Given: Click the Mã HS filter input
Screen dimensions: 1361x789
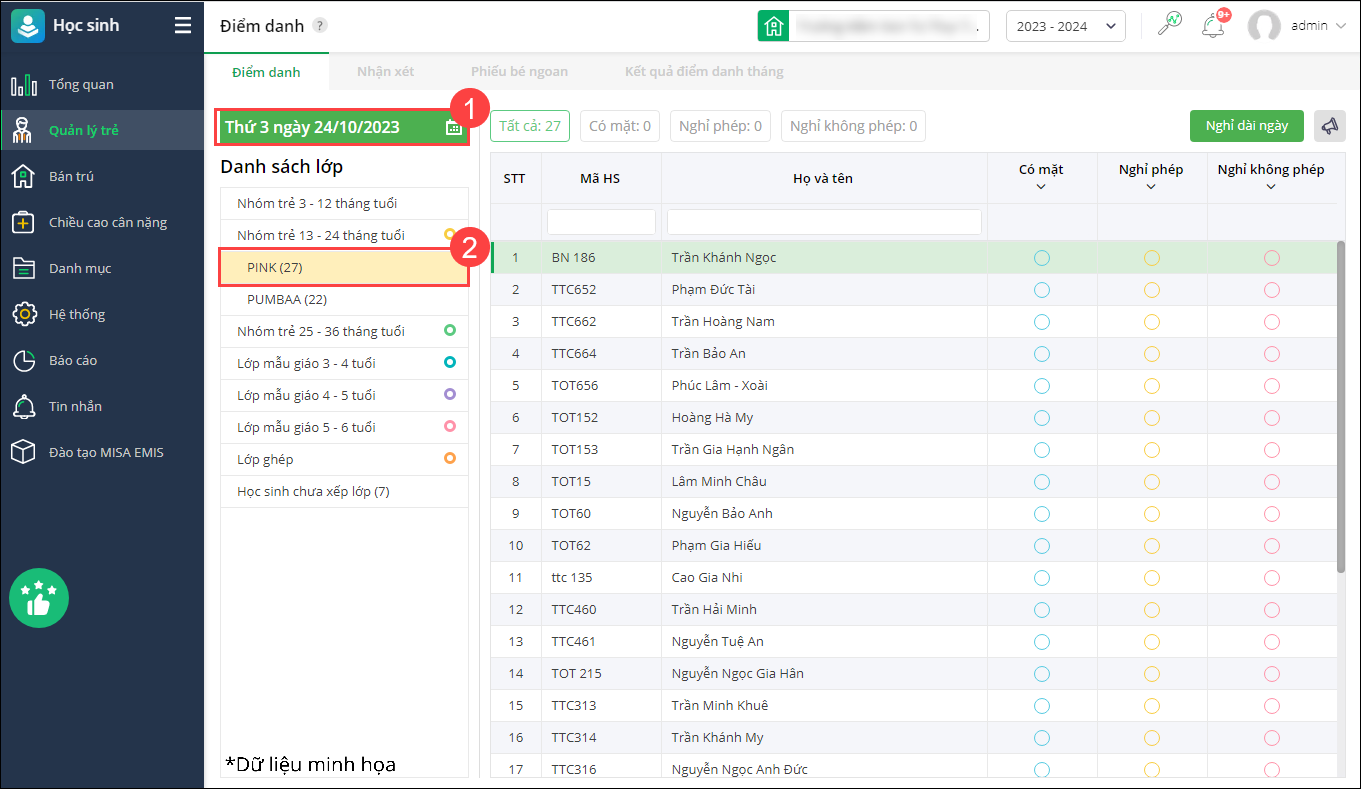Looking at the screenshot, I should [x=601, y=221].
